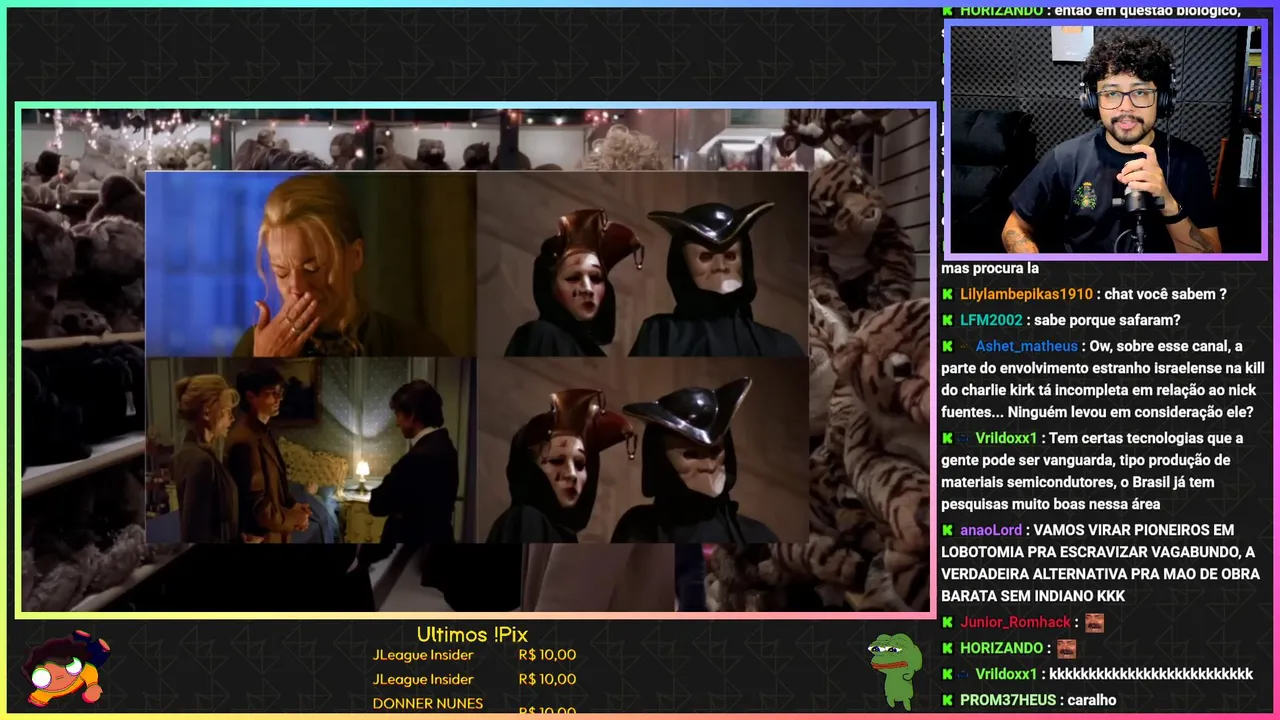Click the upper masked figures panel
Screen dimensions: 1280x720
tap(642, 265)
